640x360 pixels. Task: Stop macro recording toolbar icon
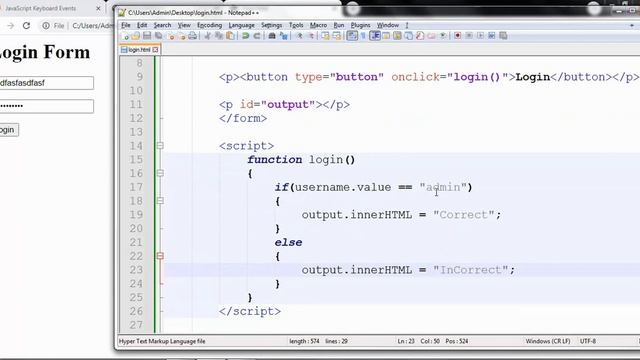point(469,36)
